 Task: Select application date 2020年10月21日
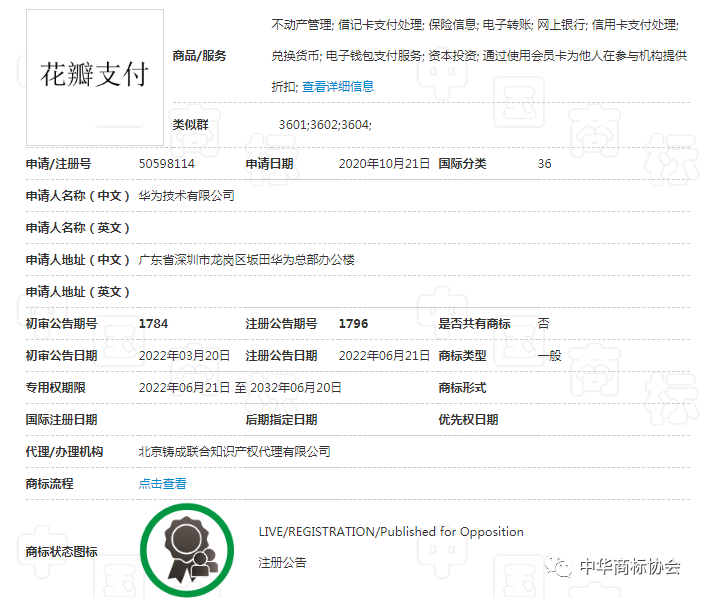tap(384, 164)
